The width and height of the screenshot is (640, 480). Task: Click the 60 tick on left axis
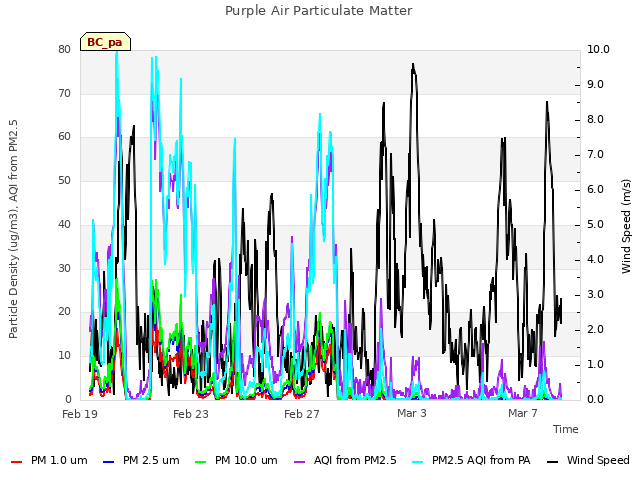(64, 137)
